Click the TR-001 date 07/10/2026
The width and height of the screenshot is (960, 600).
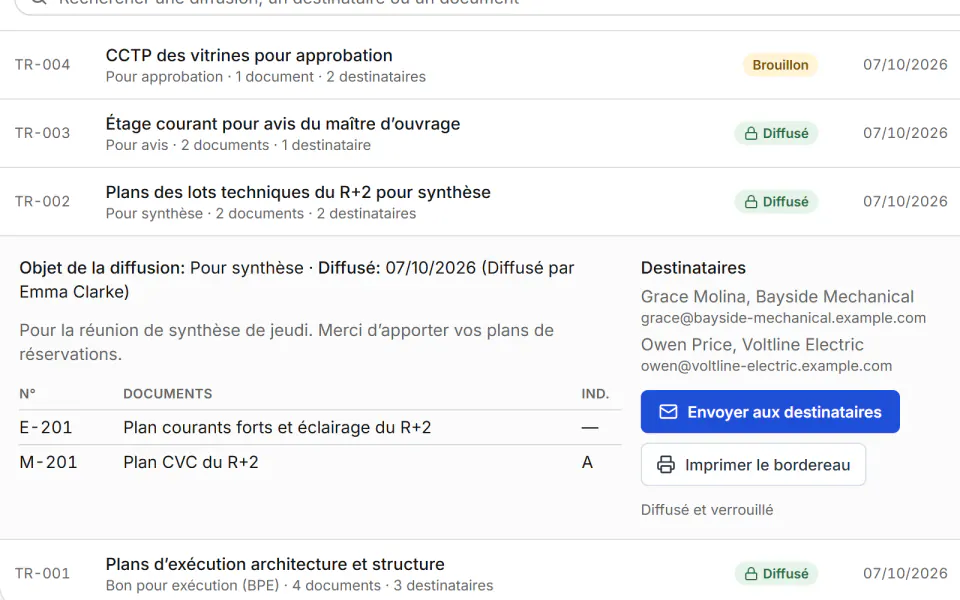(906, 574)
